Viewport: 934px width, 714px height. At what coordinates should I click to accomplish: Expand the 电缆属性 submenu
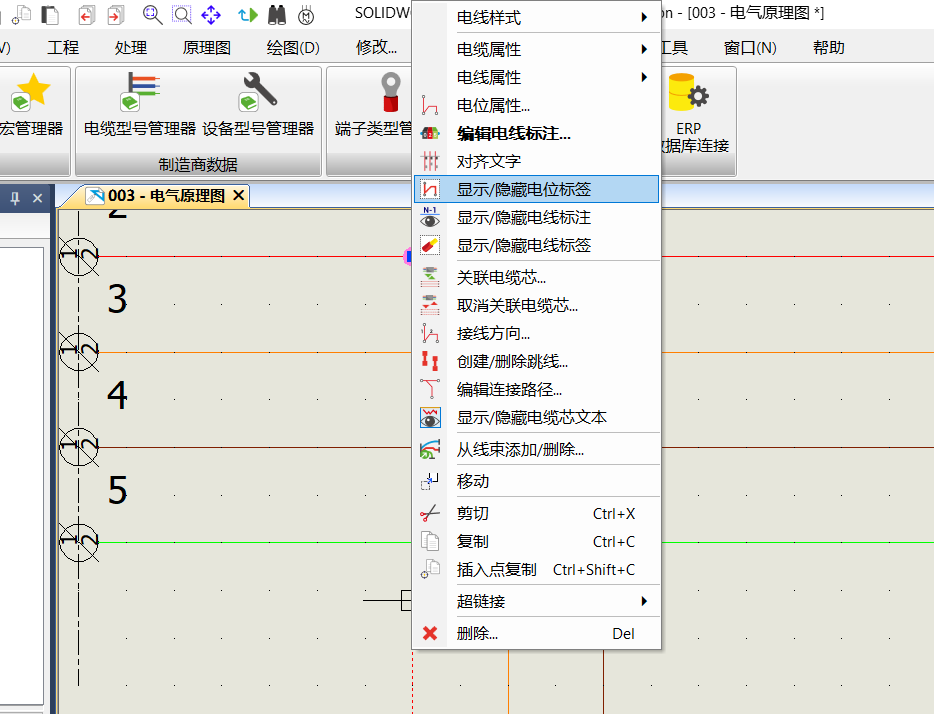point(548,49)
